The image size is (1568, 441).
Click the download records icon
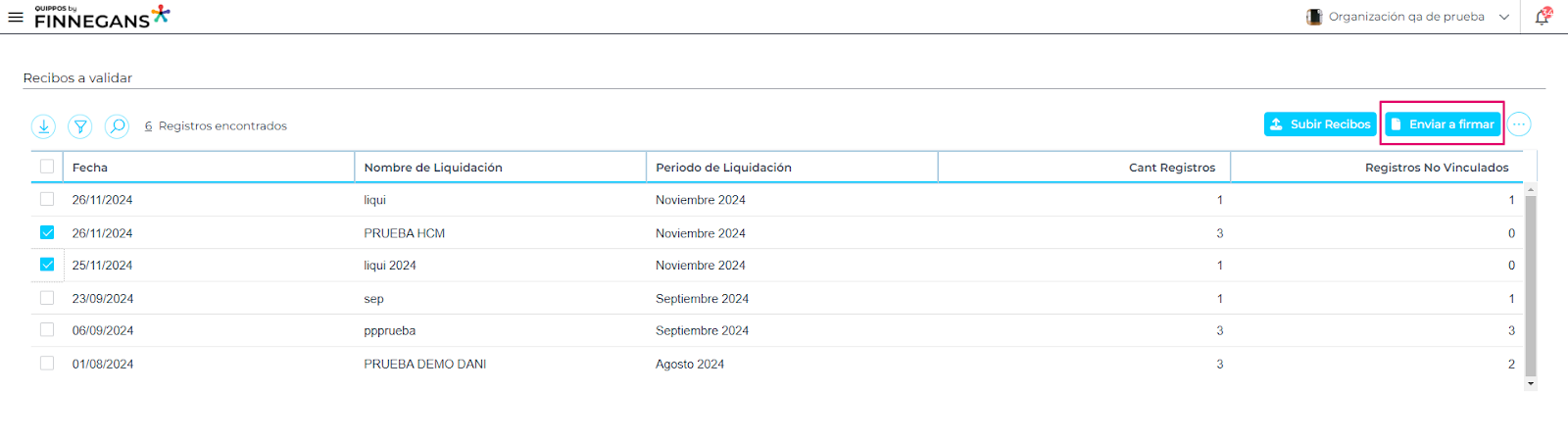(x=43, y=126)
